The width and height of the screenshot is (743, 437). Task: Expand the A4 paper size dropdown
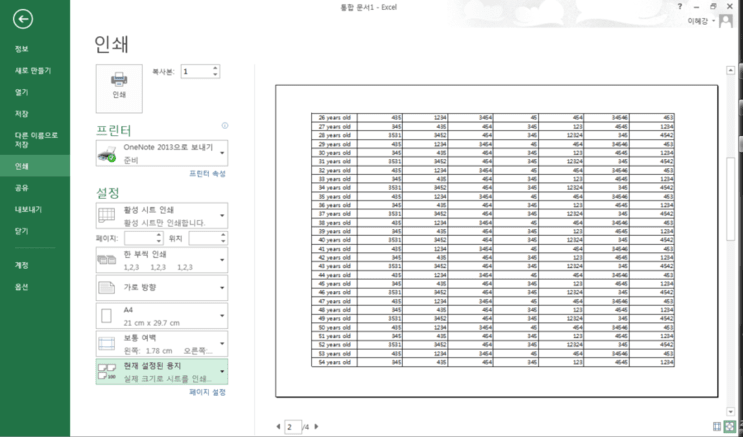(x=162, y=316)
